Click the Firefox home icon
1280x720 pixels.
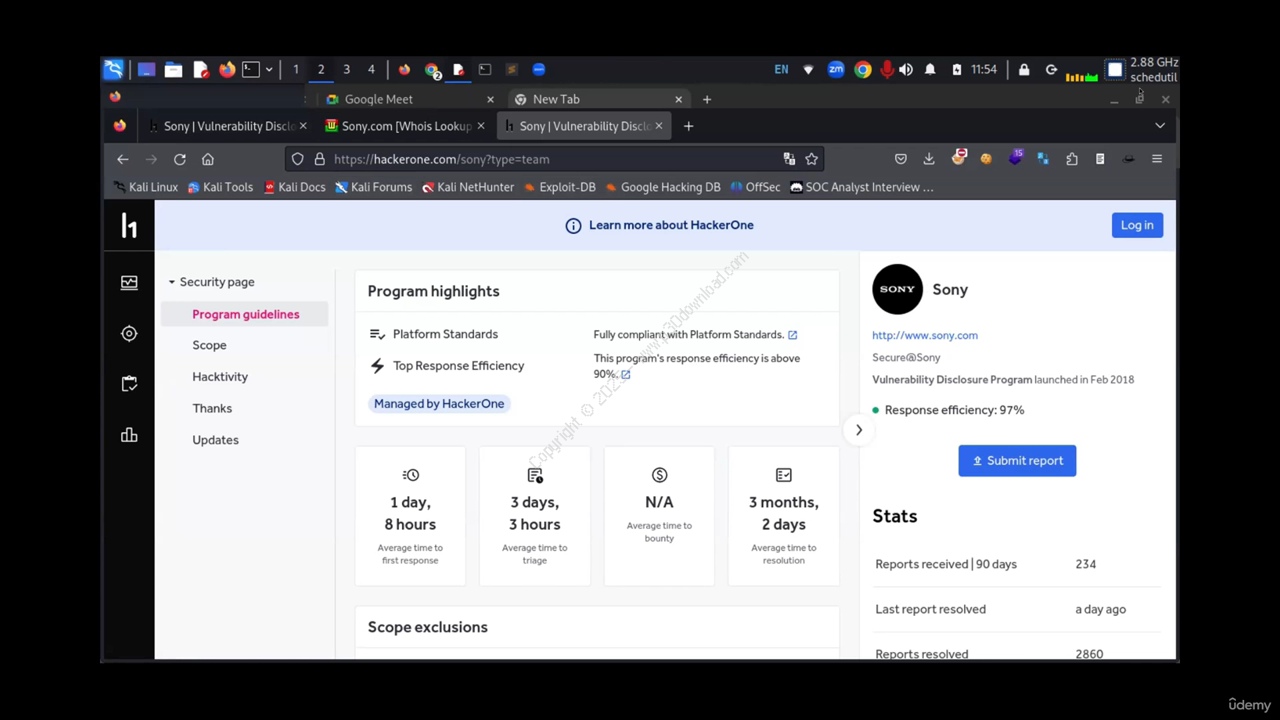[208, 159]
